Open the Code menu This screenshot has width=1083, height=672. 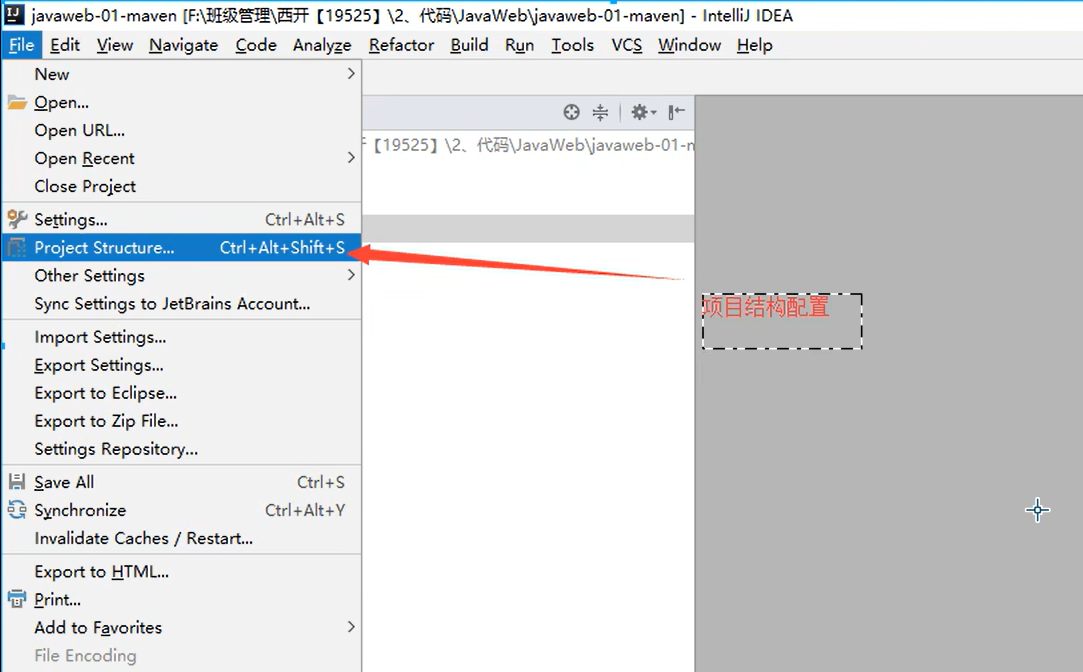tap(256, 45)
